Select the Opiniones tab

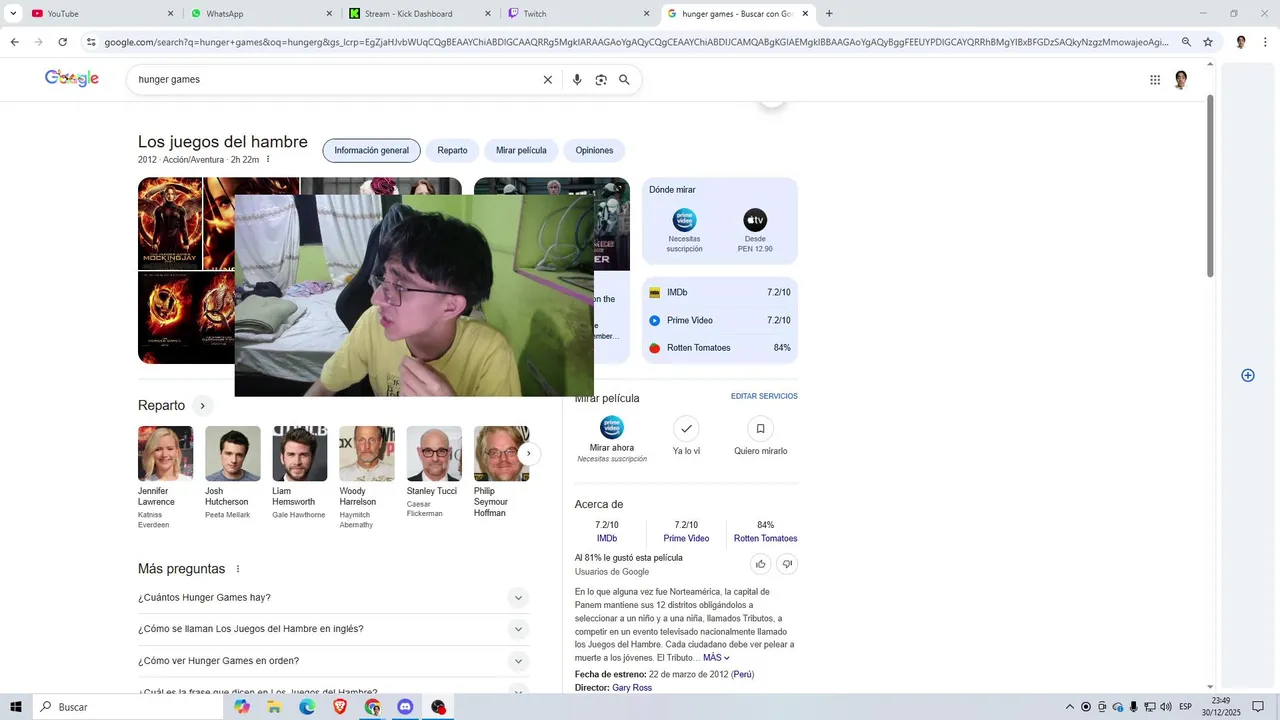594,151
